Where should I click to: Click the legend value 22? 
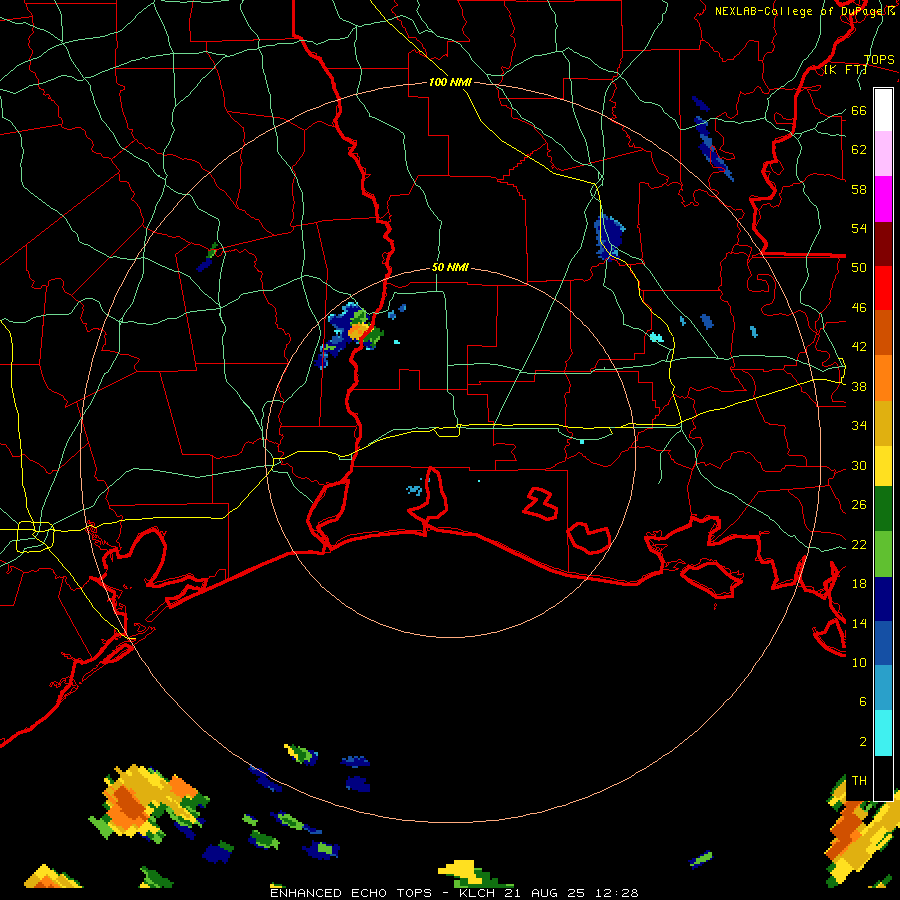tap(859, 544)
